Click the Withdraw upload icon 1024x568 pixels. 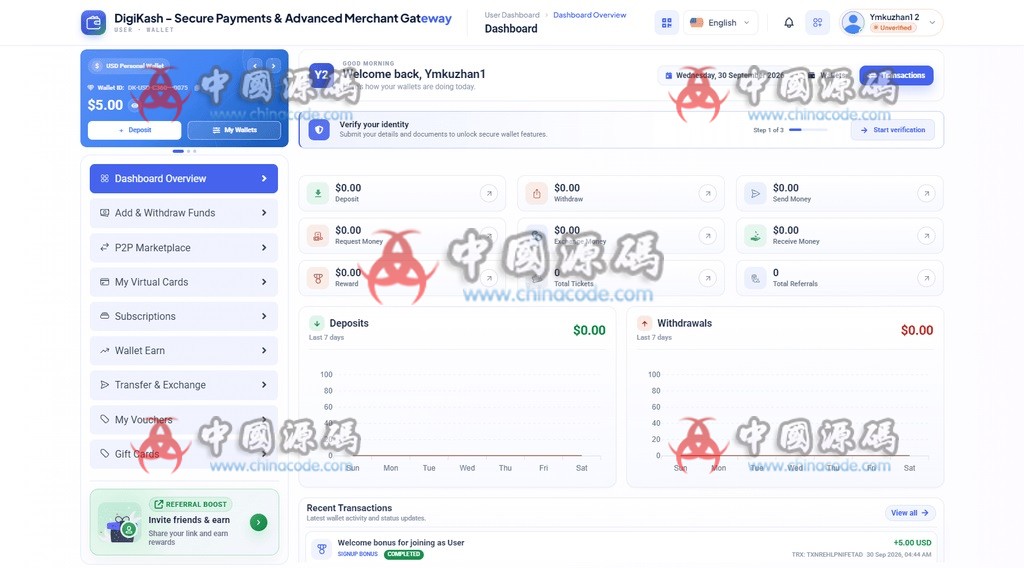tap(536, 193)
